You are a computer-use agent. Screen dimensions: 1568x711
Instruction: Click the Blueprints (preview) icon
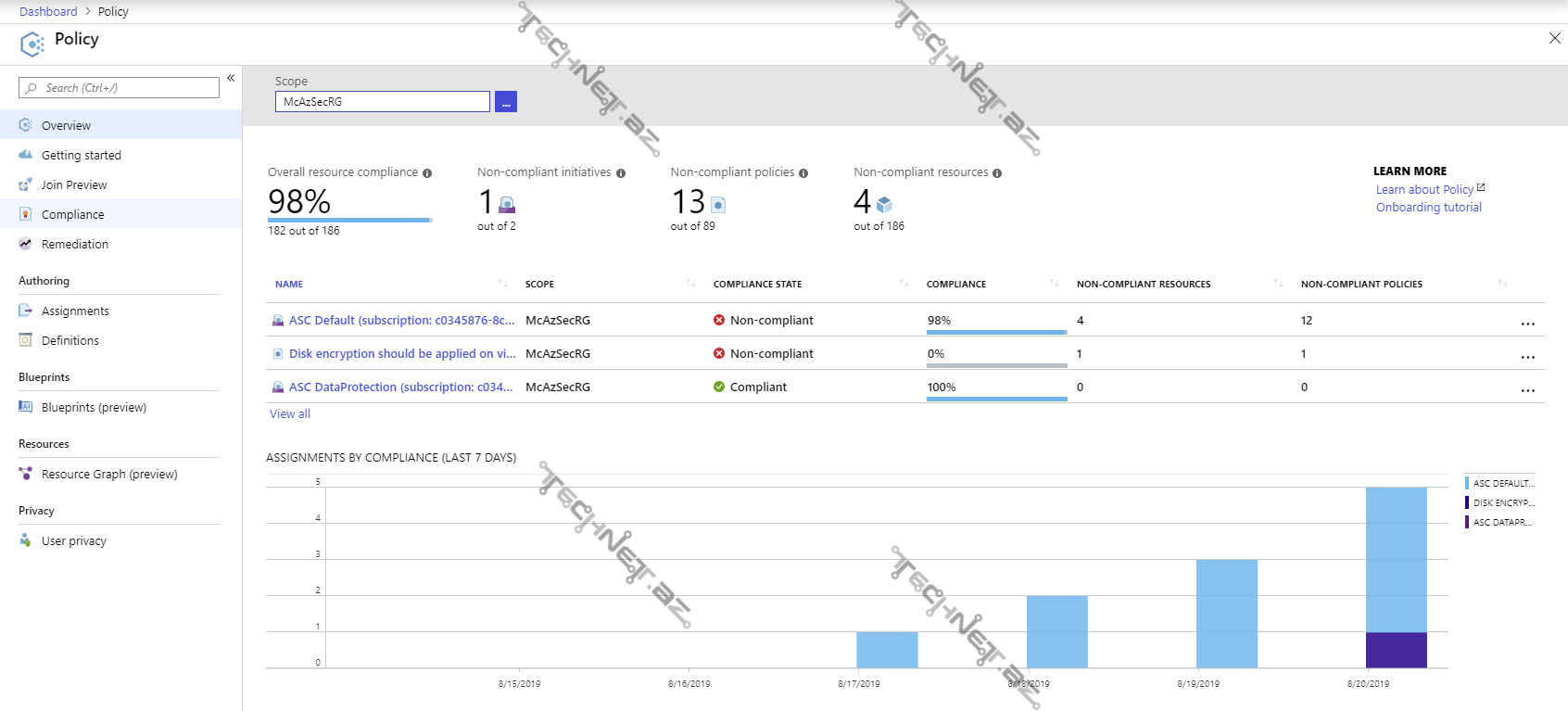pyautogui.click(x=26, y=407)
